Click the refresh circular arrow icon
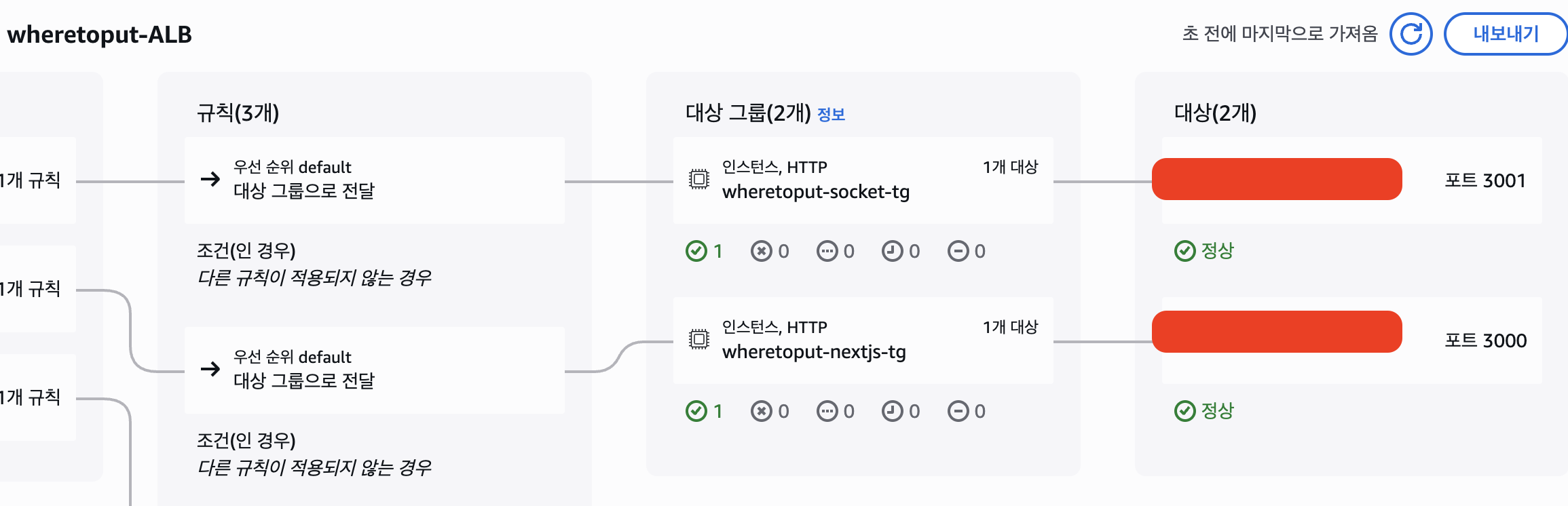 tap(1411, 34)
